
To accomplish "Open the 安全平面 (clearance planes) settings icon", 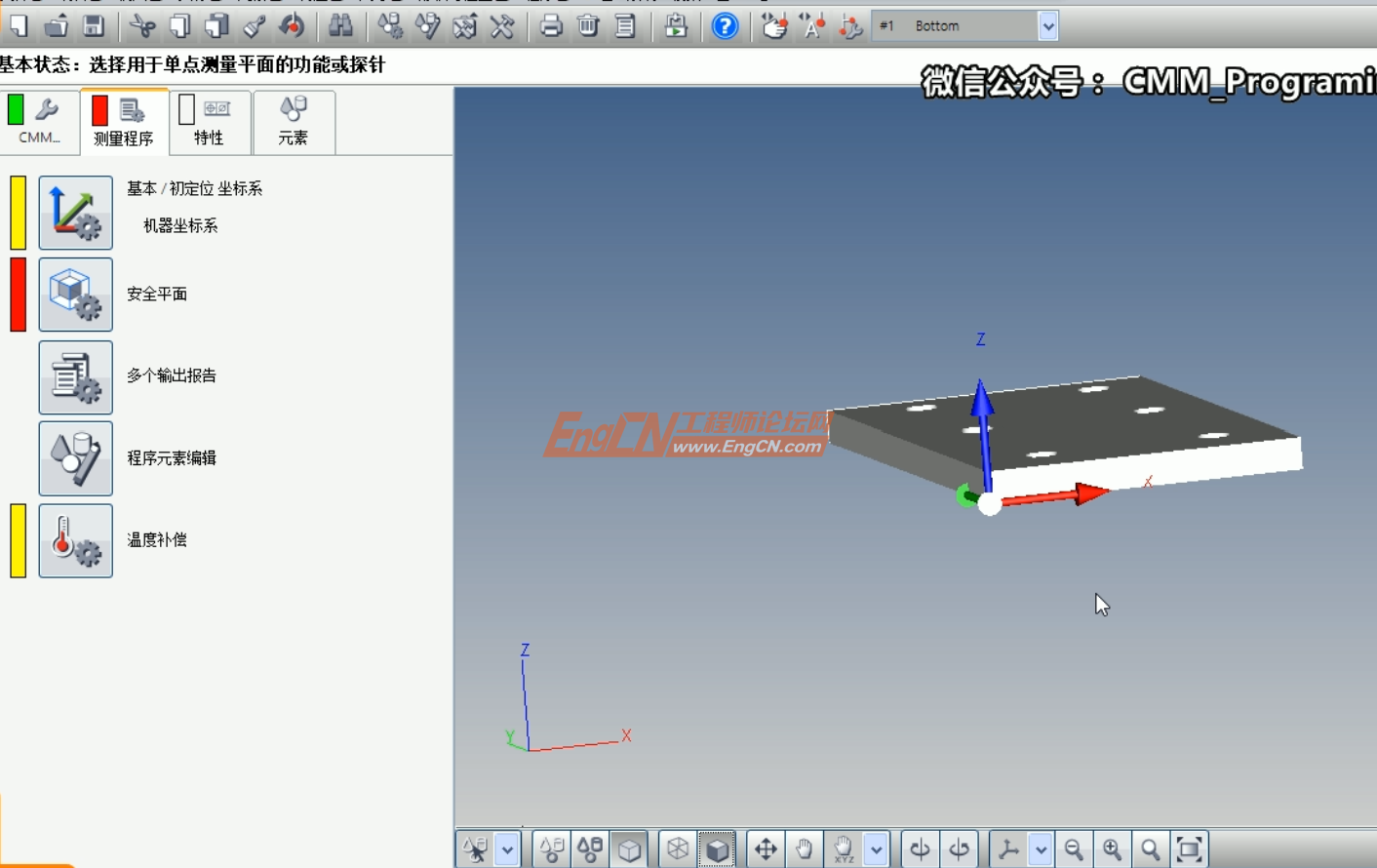I will click(75, 295).
